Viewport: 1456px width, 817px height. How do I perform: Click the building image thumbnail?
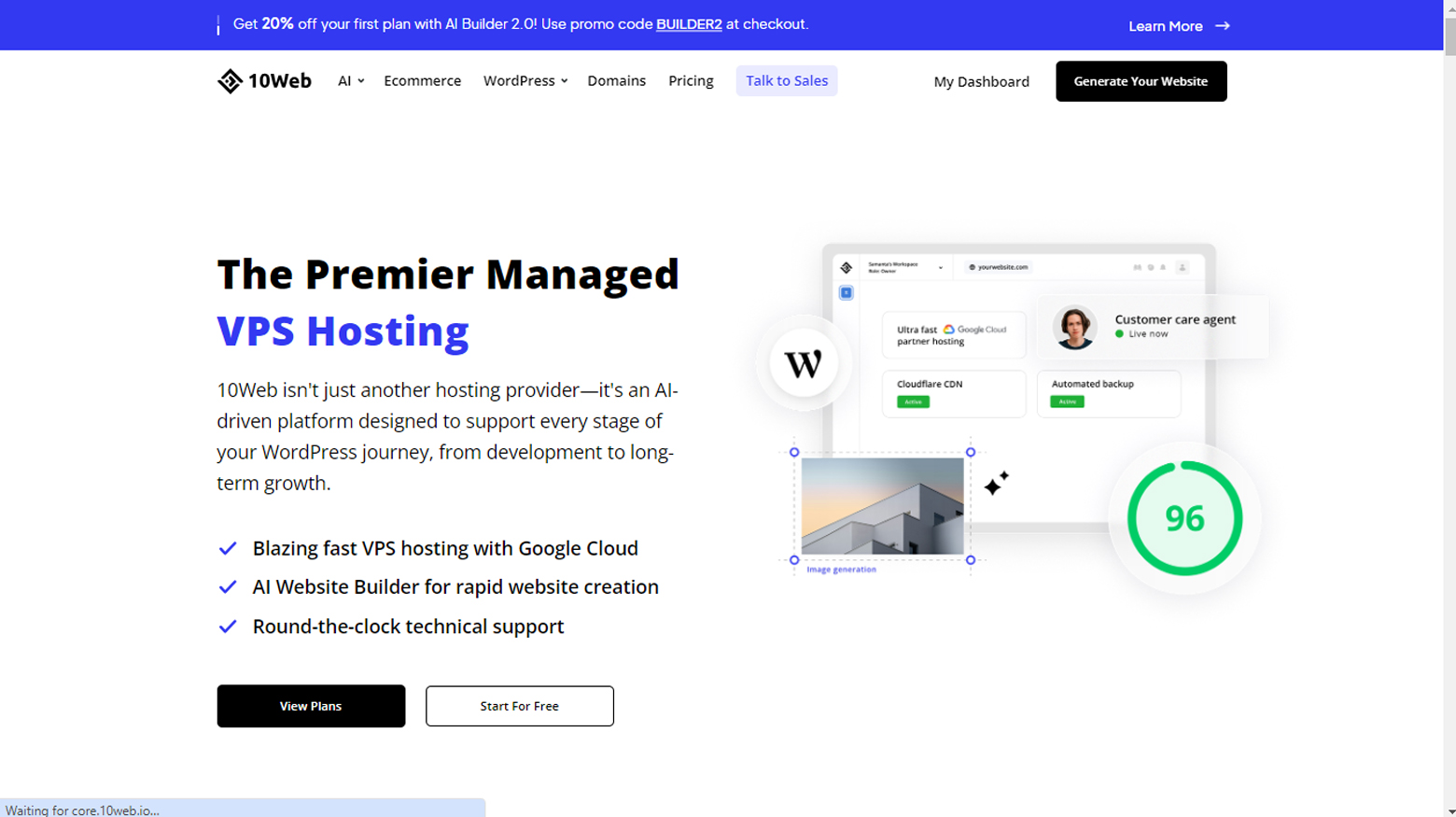[882, 506]
